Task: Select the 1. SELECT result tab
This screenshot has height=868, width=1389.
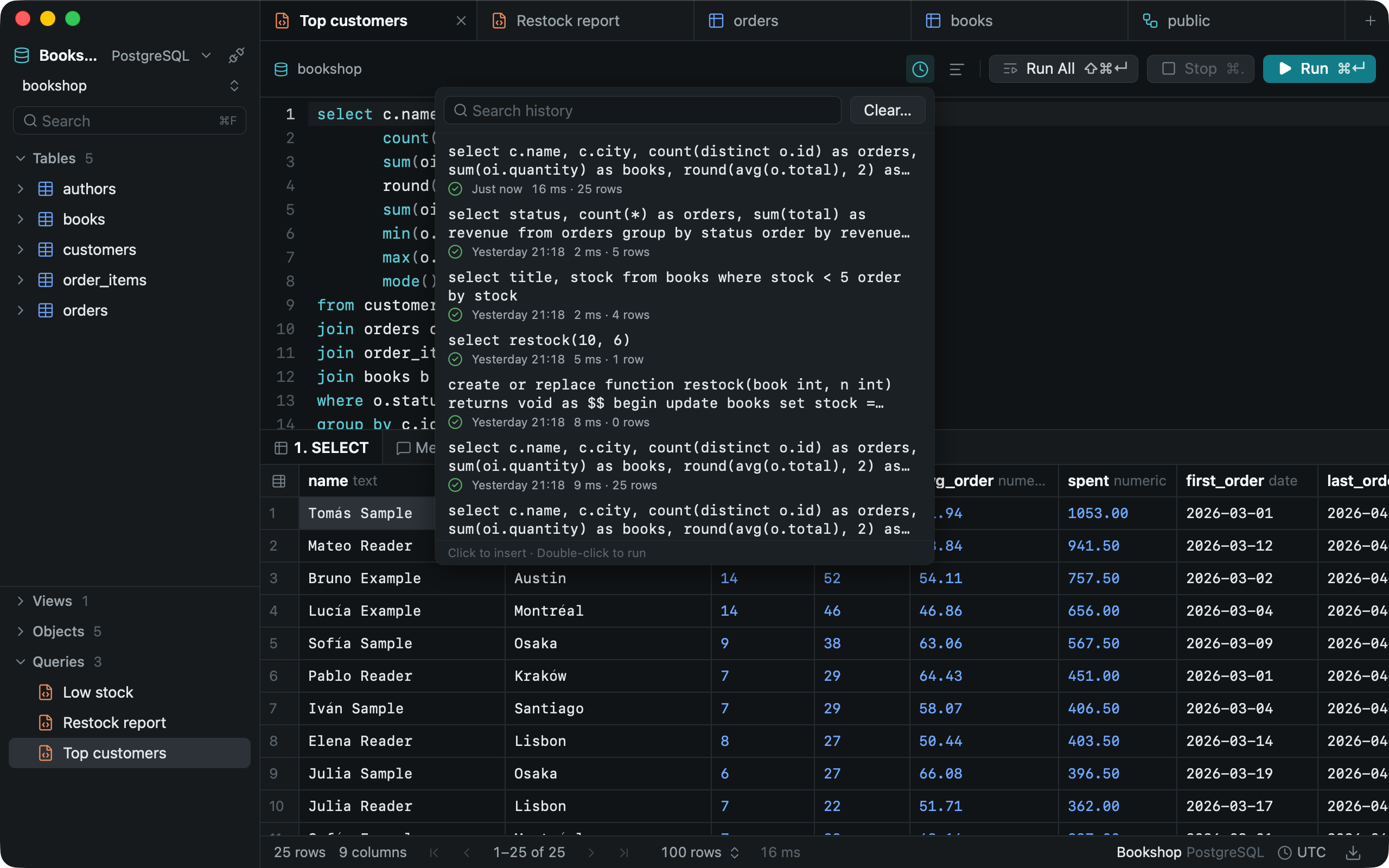Action: [x=321, y=448]
